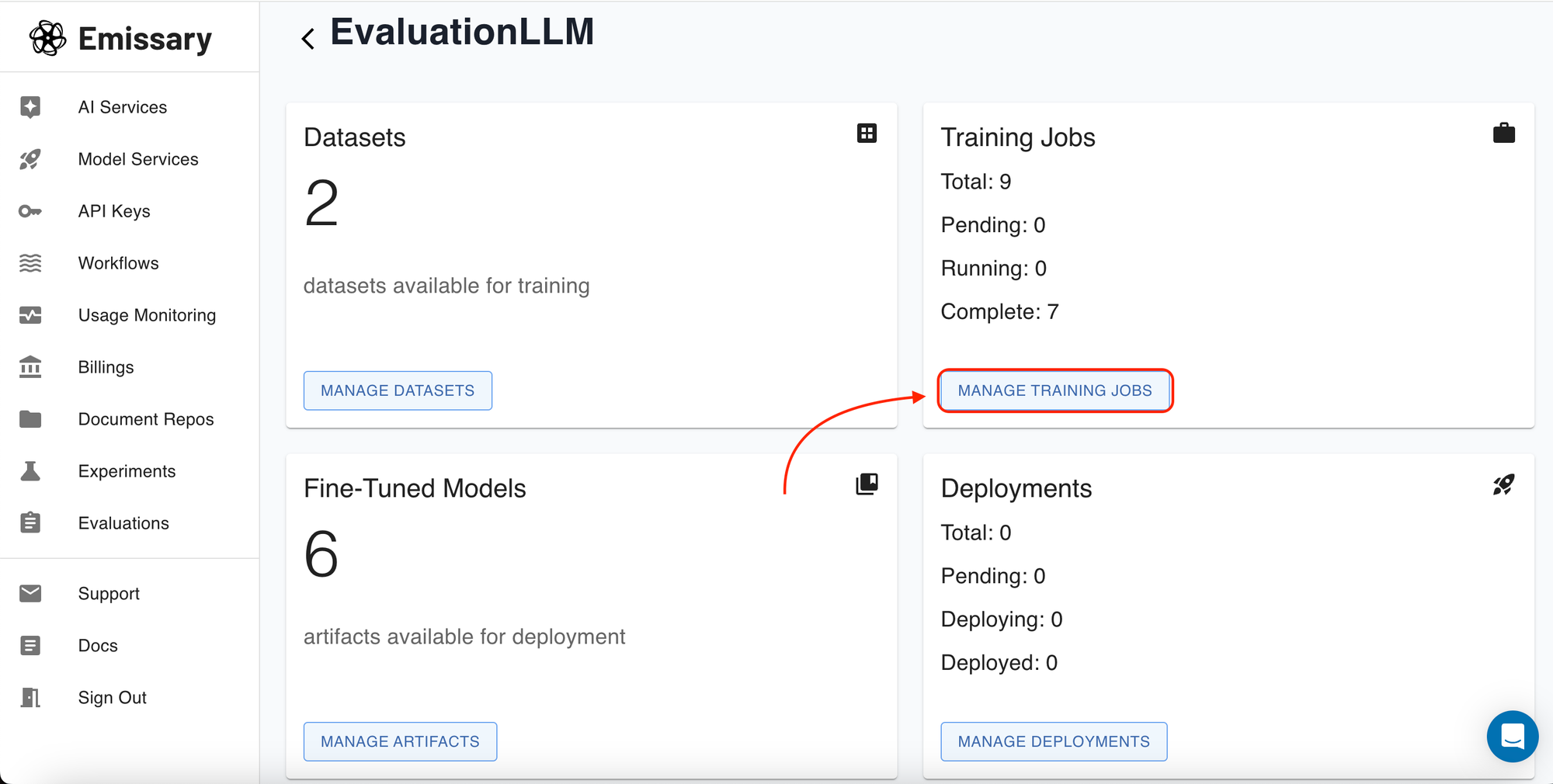Click the Usage Monitoring pulse icon
This screenshot has height=784, width=1553.
pyautogui.click(x=30, y=315)
